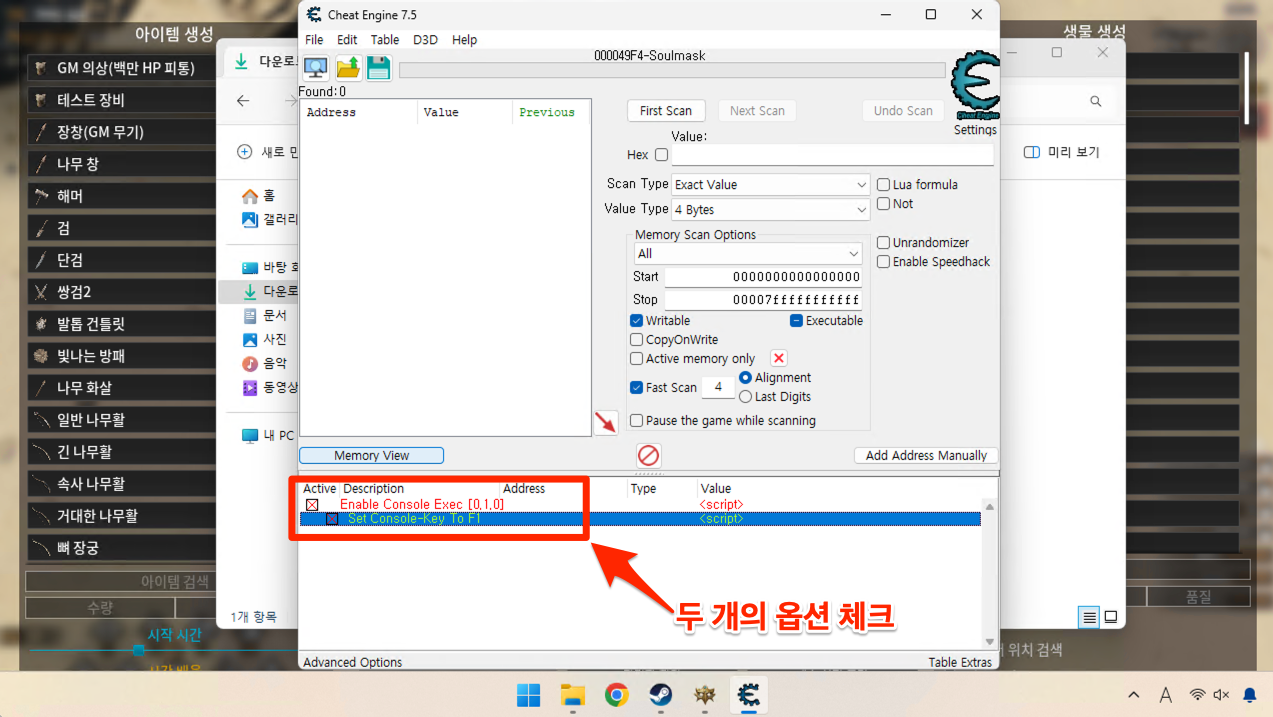
Task: Open the Help menu
Action: pos(464,40)
